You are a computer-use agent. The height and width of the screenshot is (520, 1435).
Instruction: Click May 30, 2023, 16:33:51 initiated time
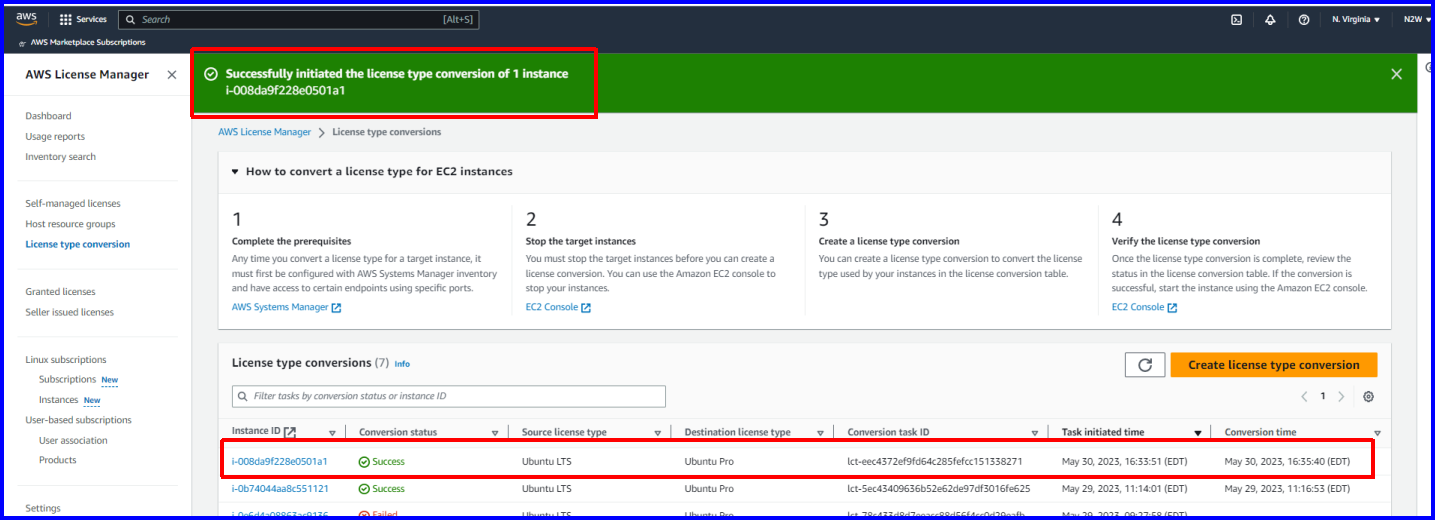(1124, 462)
